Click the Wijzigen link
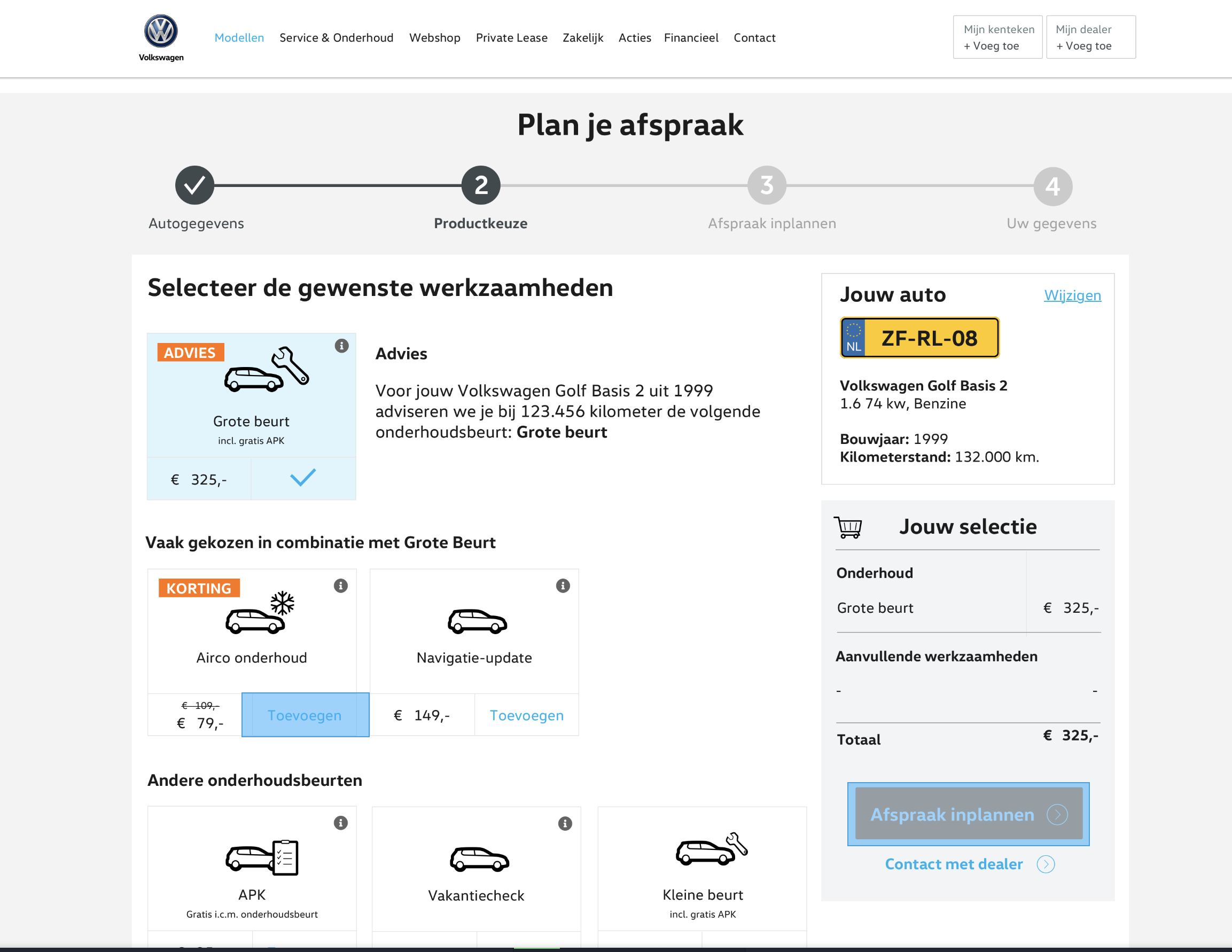Screen dimensions: 1232x952 (x=1072, y=295)
